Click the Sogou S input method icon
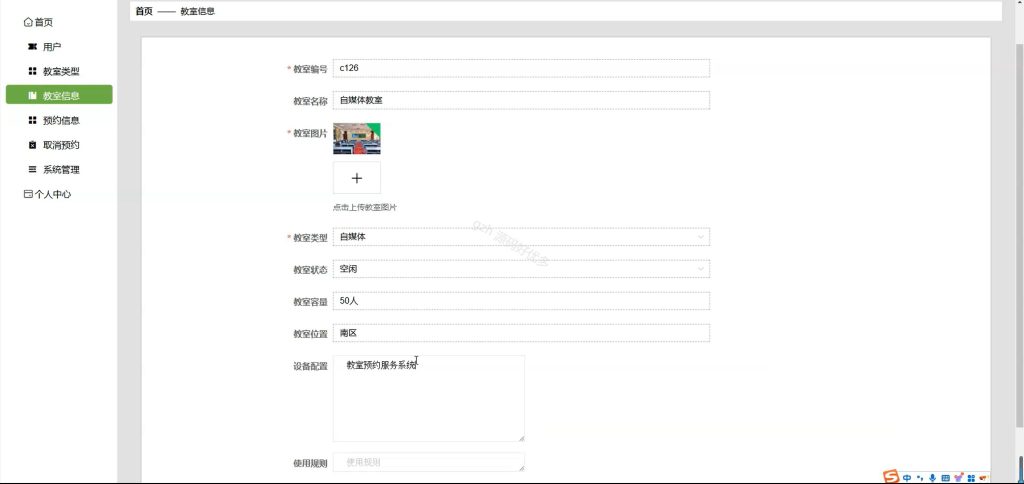Viewport: 1024px width, 484px height. 891,477
